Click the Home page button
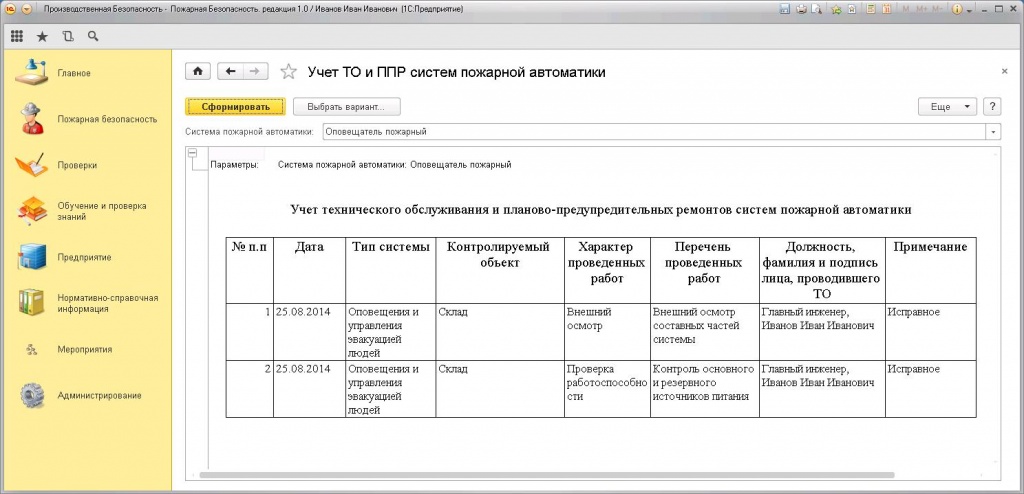The image size is (1024, 494). coord(197,71)
